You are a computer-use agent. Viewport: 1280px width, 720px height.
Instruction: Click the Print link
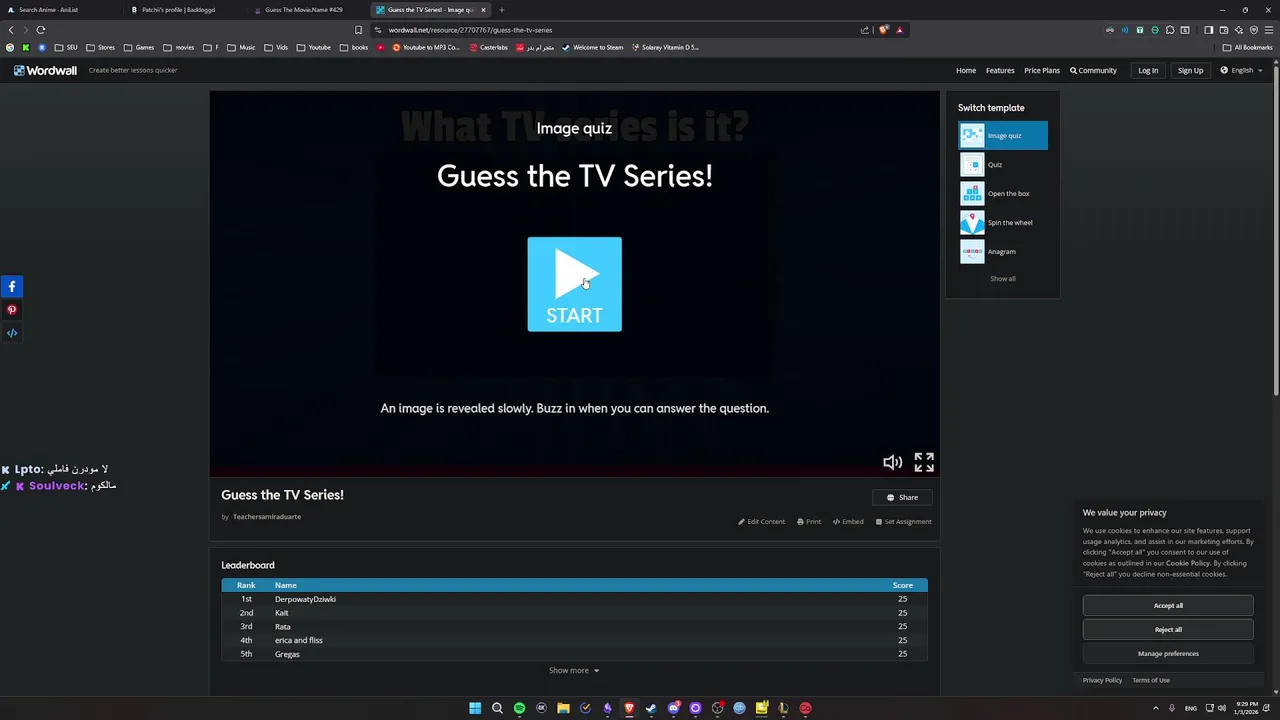[x=809, y=521]
